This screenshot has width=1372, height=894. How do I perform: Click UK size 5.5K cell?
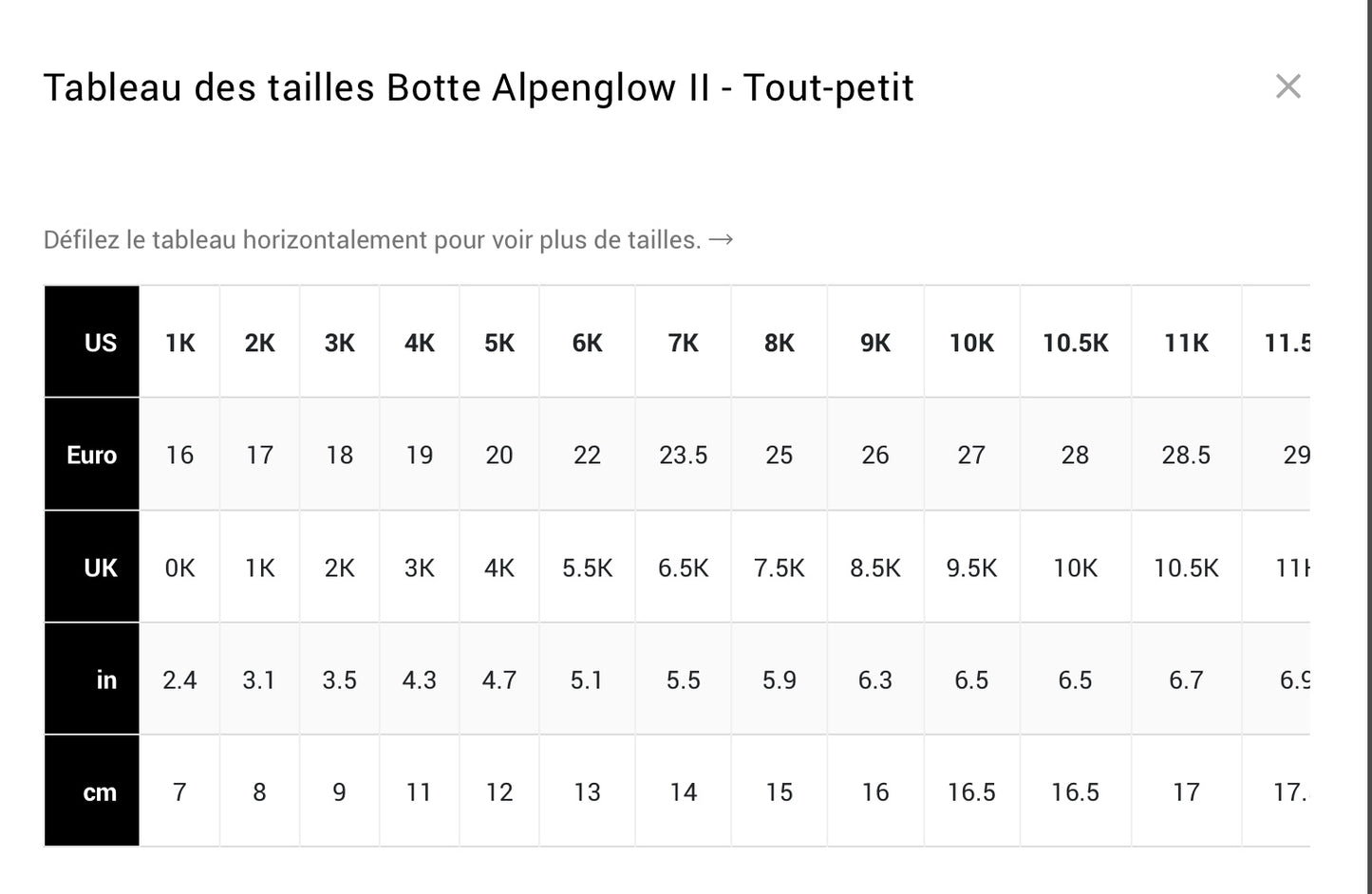(587, 568)
